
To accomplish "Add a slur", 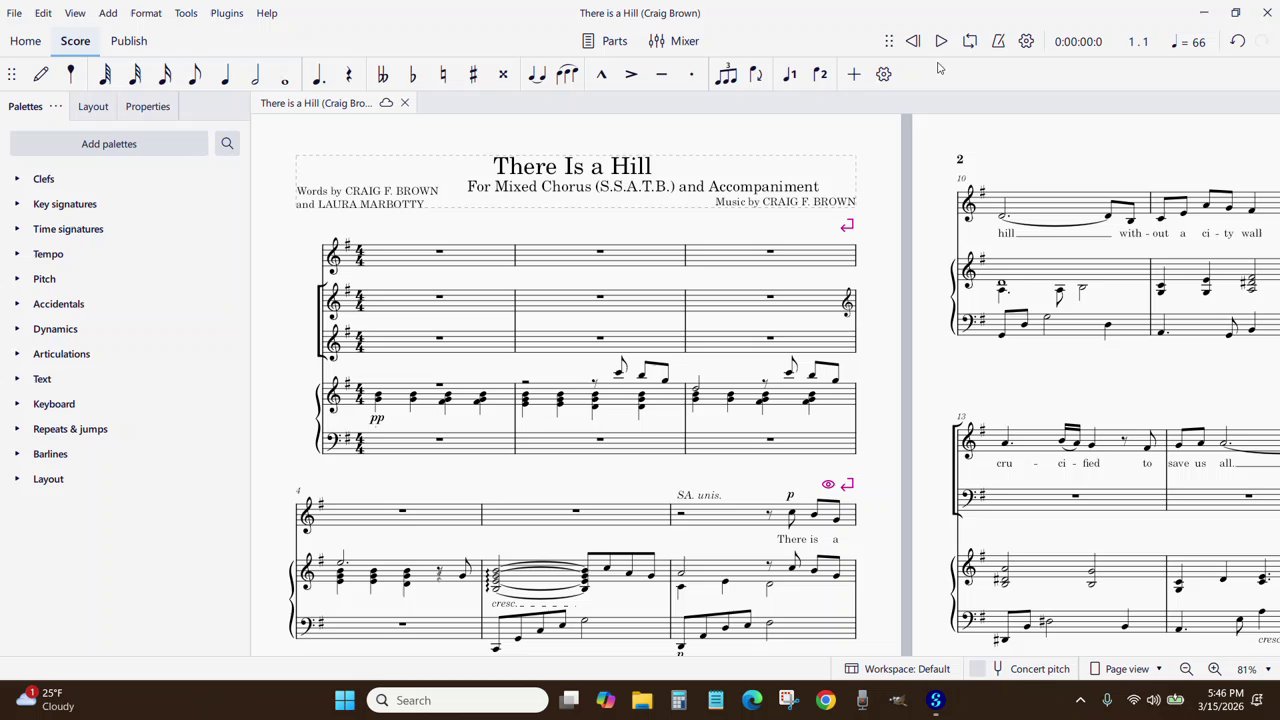I will pyautogui.click(x=567, y=74).
